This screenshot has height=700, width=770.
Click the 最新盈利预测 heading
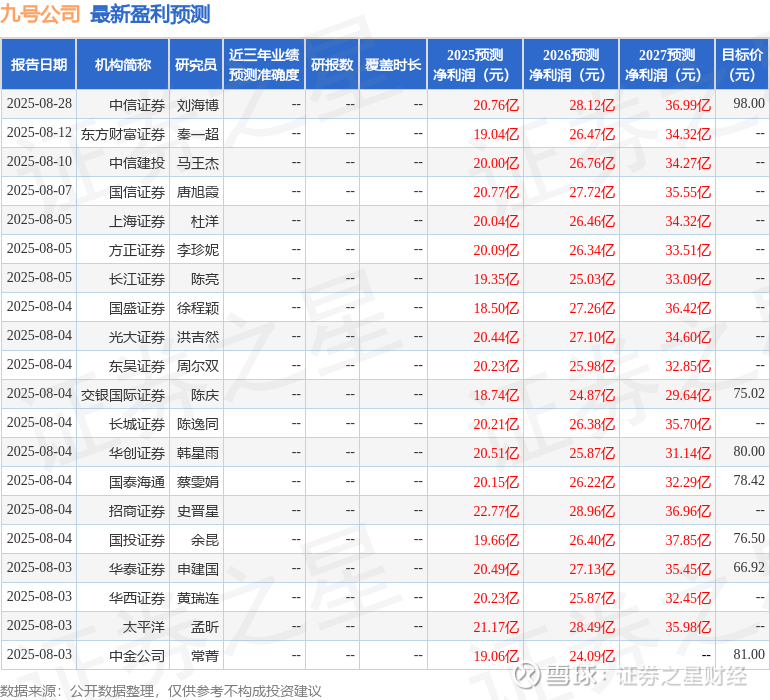click(x=150, y=14)
